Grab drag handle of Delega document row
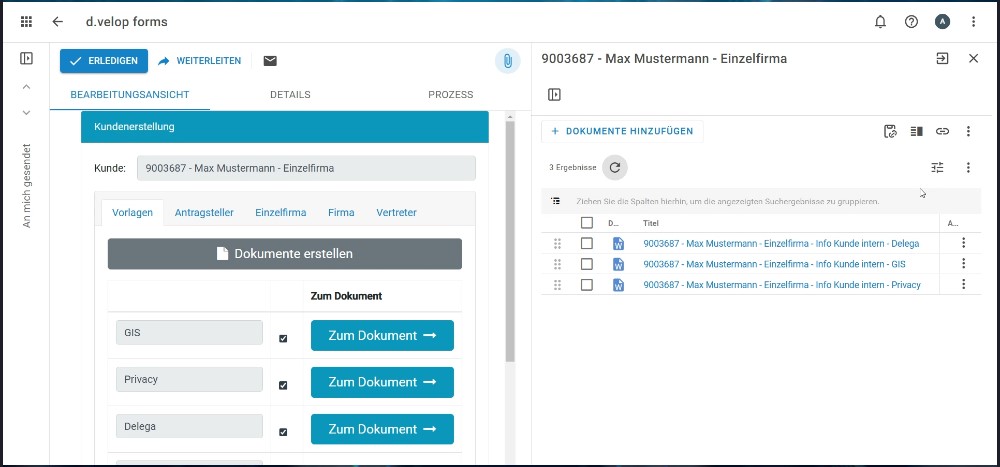The width and height of the screenshot is (1000, 467). click(x=557, y=243)
